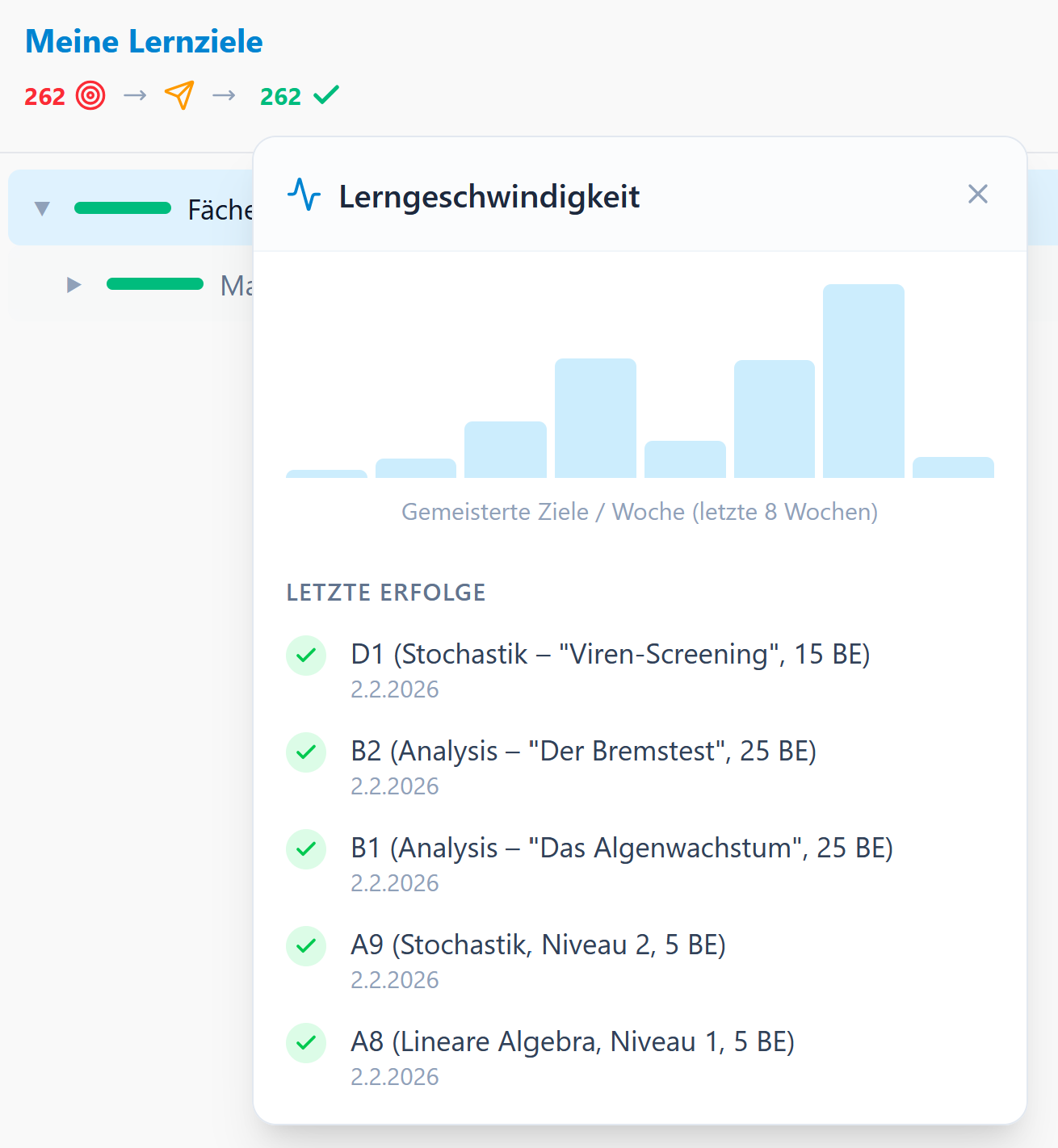The width and height of the screenshot is (1058, 1148).
Task: Click the LETZTE ERFOLGE section header
Action: click(385, 592)
